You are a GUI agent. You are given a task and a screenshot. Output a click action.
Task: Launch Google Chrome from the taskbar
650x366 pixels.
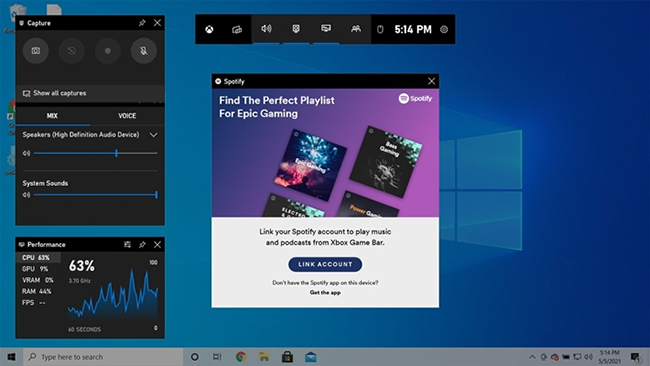[241, 357]
